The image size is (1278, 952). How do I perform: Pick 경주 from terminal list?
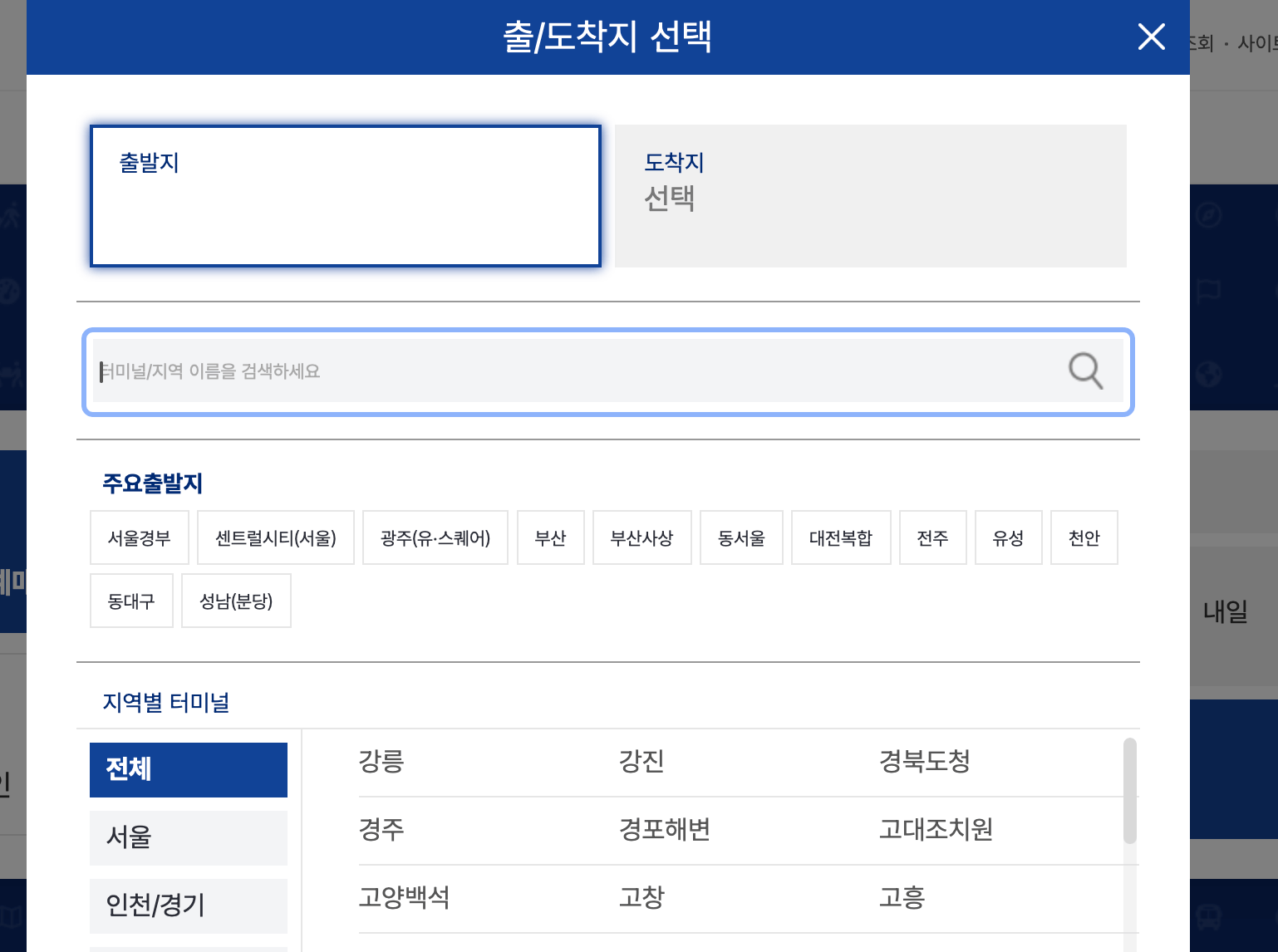click(381, 829)
